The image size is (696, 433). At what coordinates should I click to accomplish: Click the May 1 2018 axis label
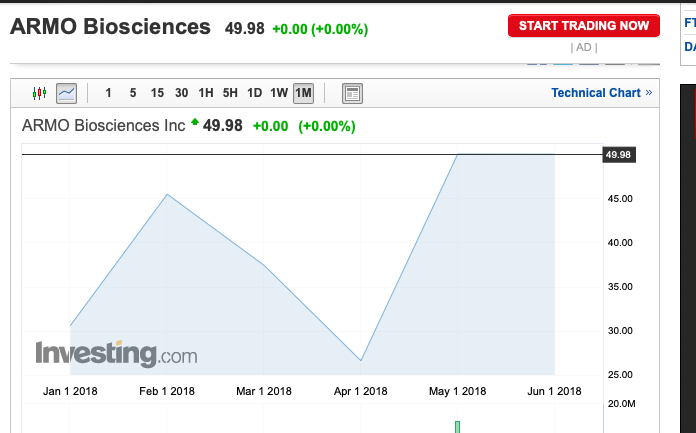click(457, 391)
